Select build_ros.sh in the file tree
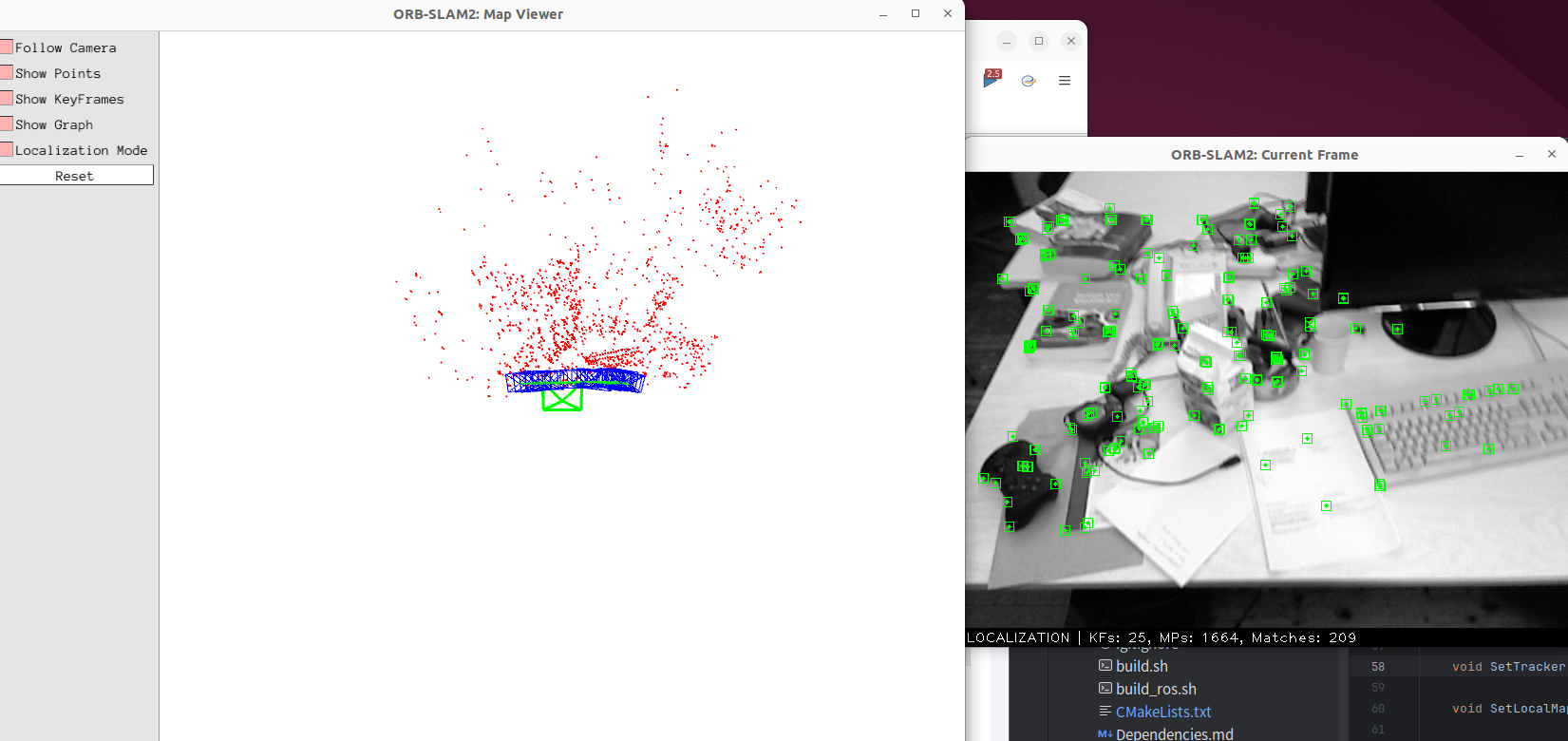Screen dimensions: 1568x741 [x=1156, y=689]
